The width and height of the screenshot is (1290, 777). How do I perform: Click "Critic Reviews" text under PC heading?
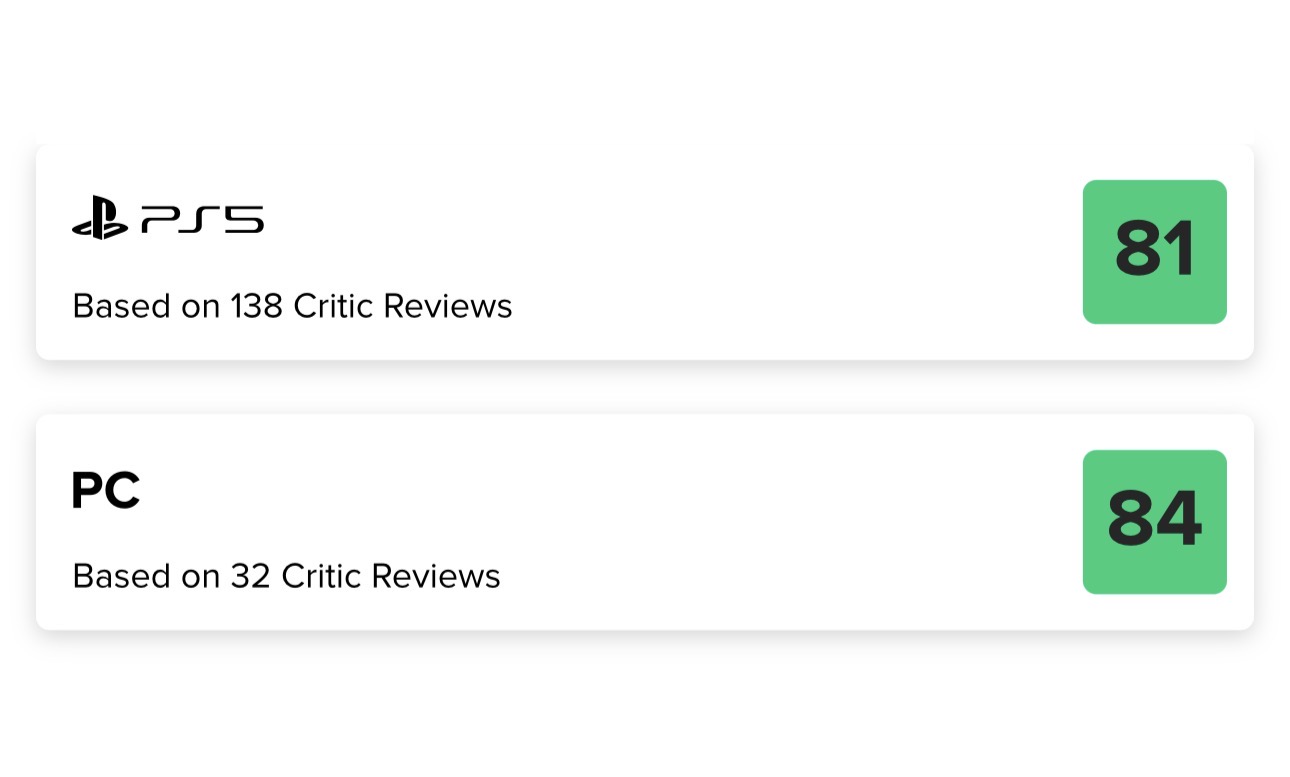click(x=391, y=576)
